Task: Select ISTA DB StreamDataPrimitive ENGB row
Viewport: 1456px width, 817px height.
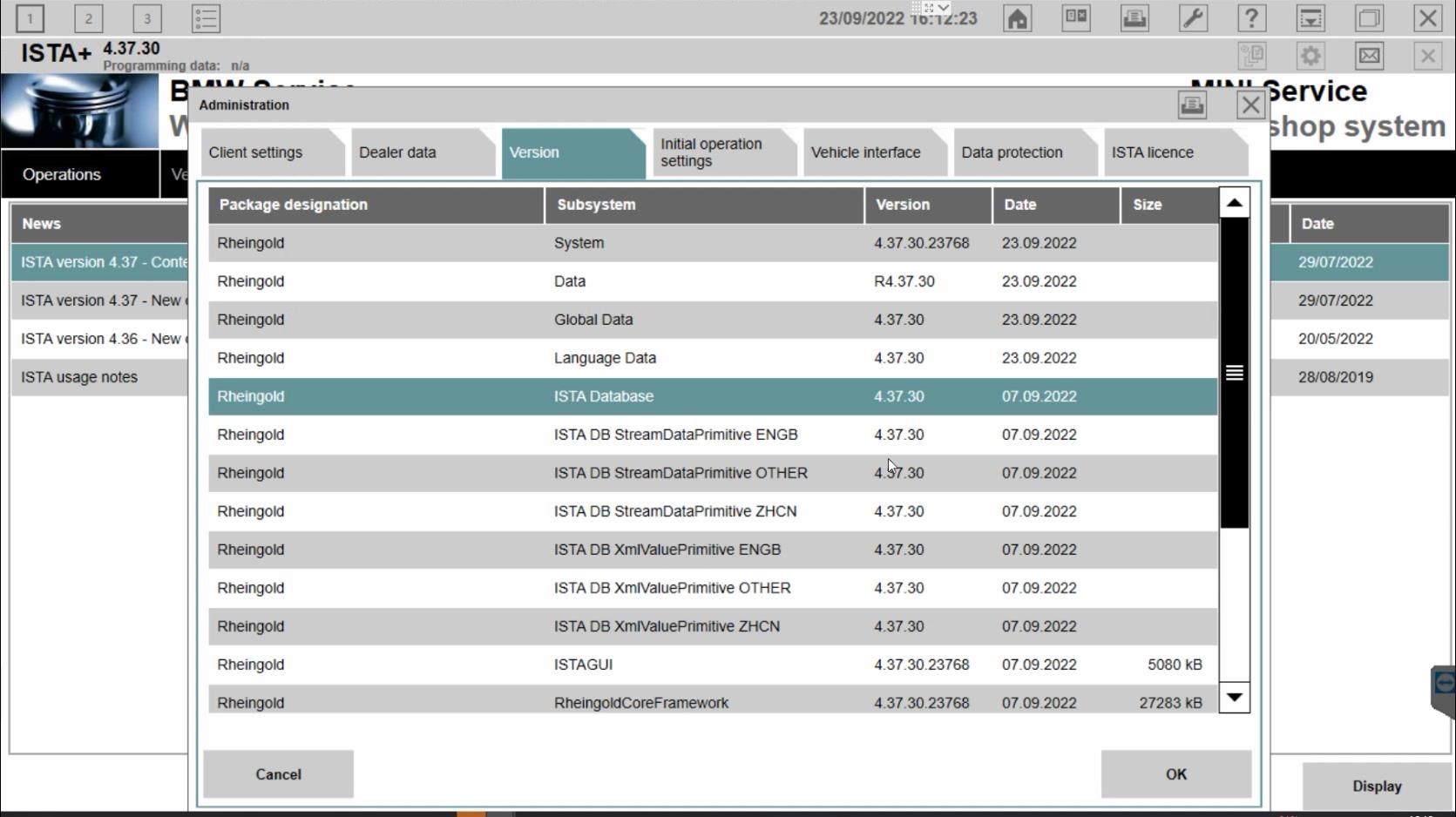Action: (713, 435)
